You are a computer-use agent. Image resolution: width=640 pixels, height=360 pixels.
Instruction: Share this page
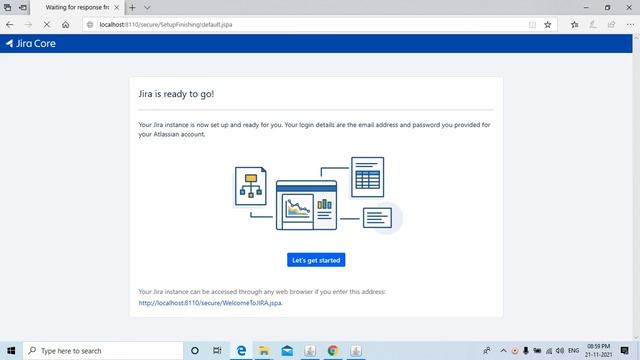611,24
